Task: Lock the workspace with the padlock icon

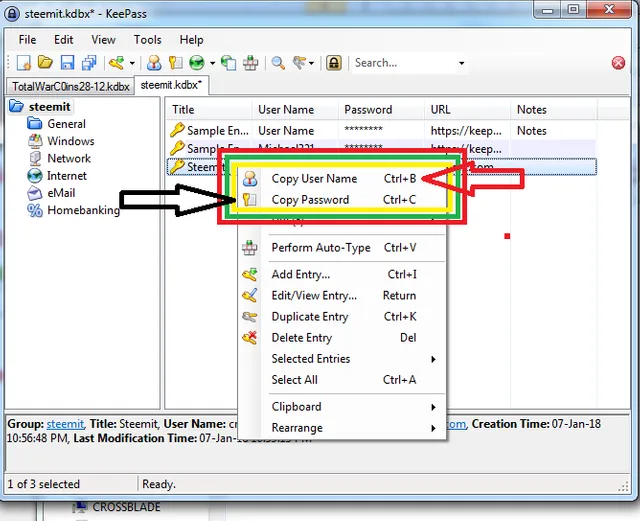Action: [333, 63]
